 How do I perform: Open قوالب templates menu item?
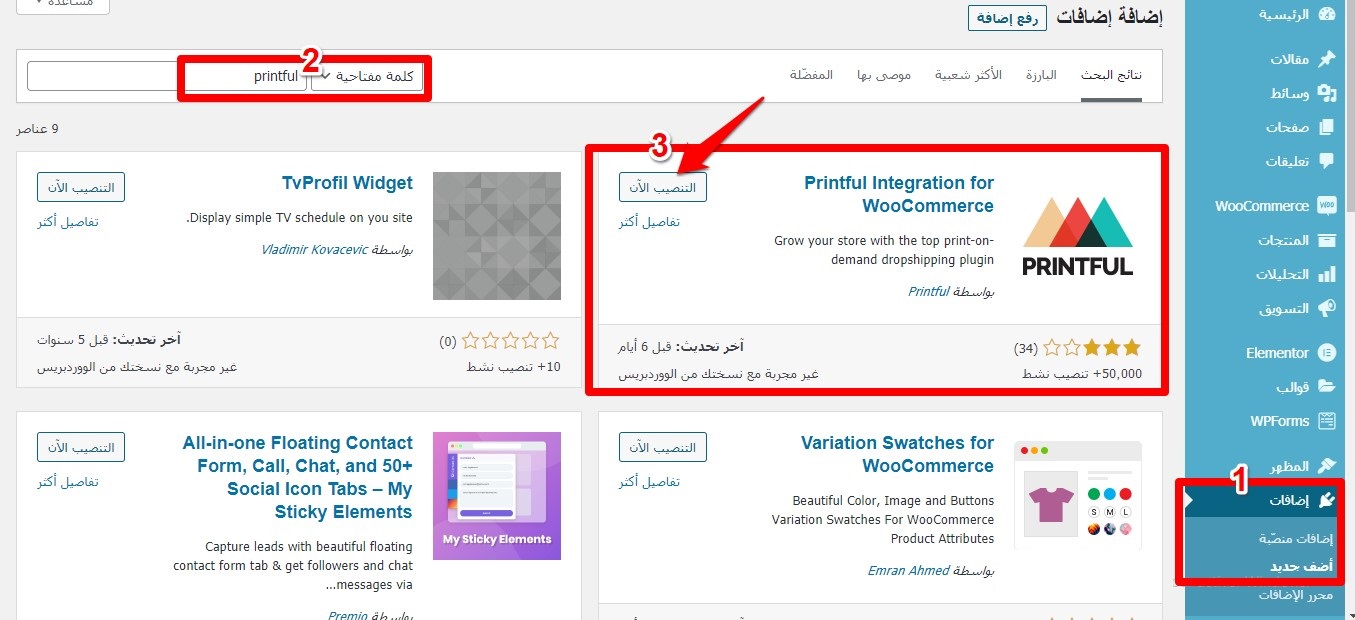(1293, 387)
